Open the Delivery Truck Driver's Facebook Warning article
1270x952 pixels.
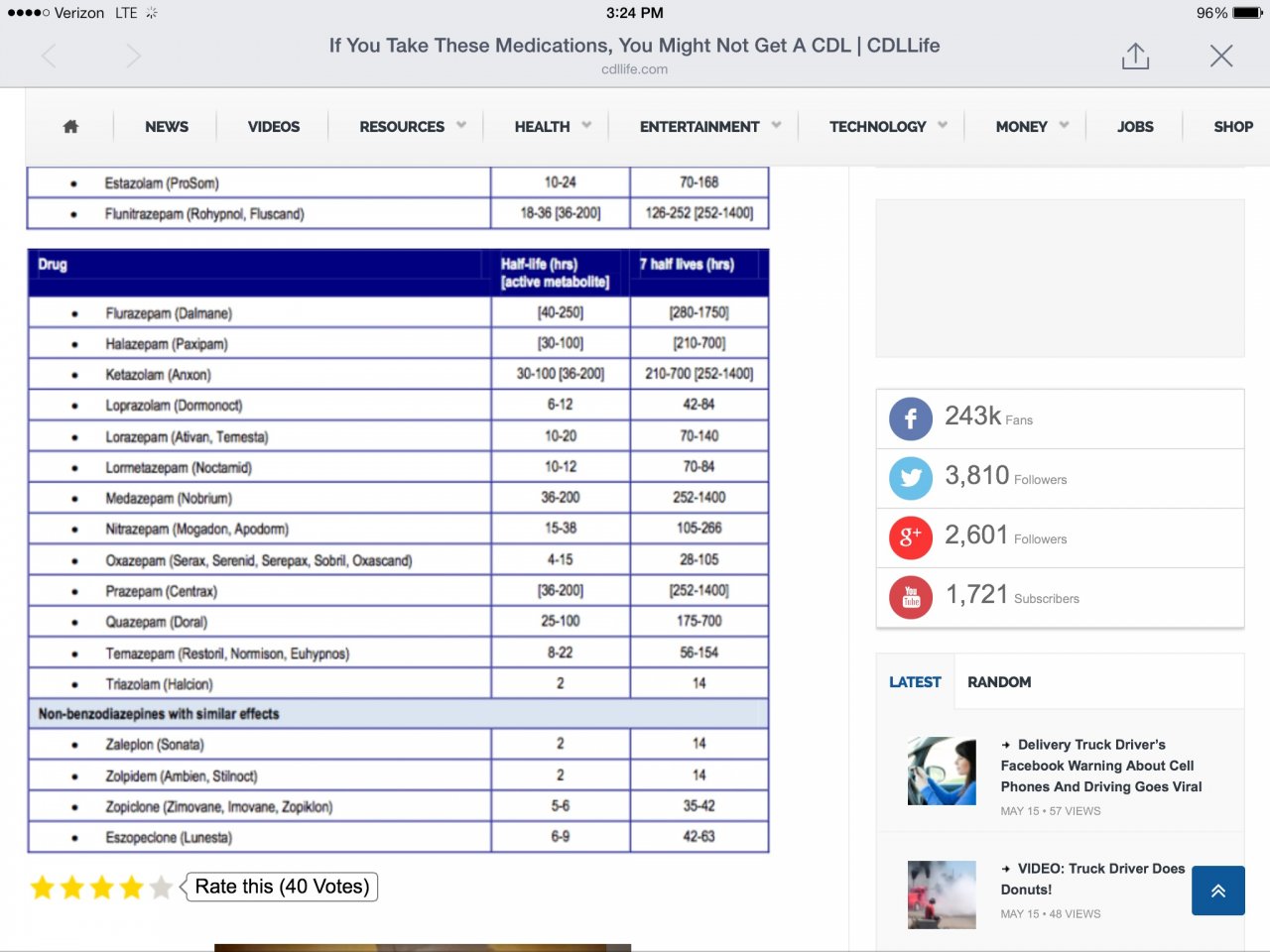coord(1100,766)
